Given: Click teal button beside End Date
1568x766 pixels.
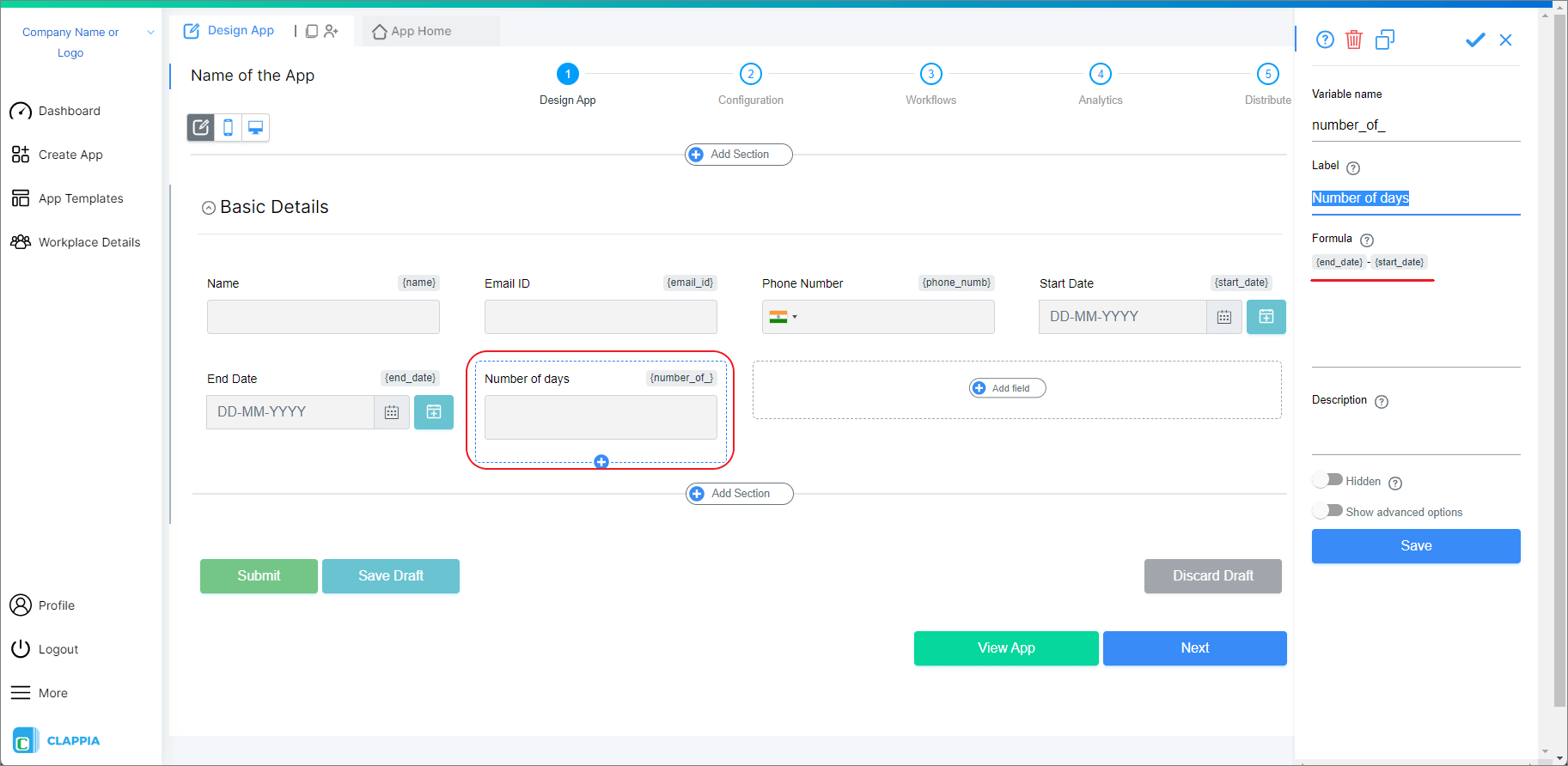Looking at the screenshot, I should click(x=434, y=412).
